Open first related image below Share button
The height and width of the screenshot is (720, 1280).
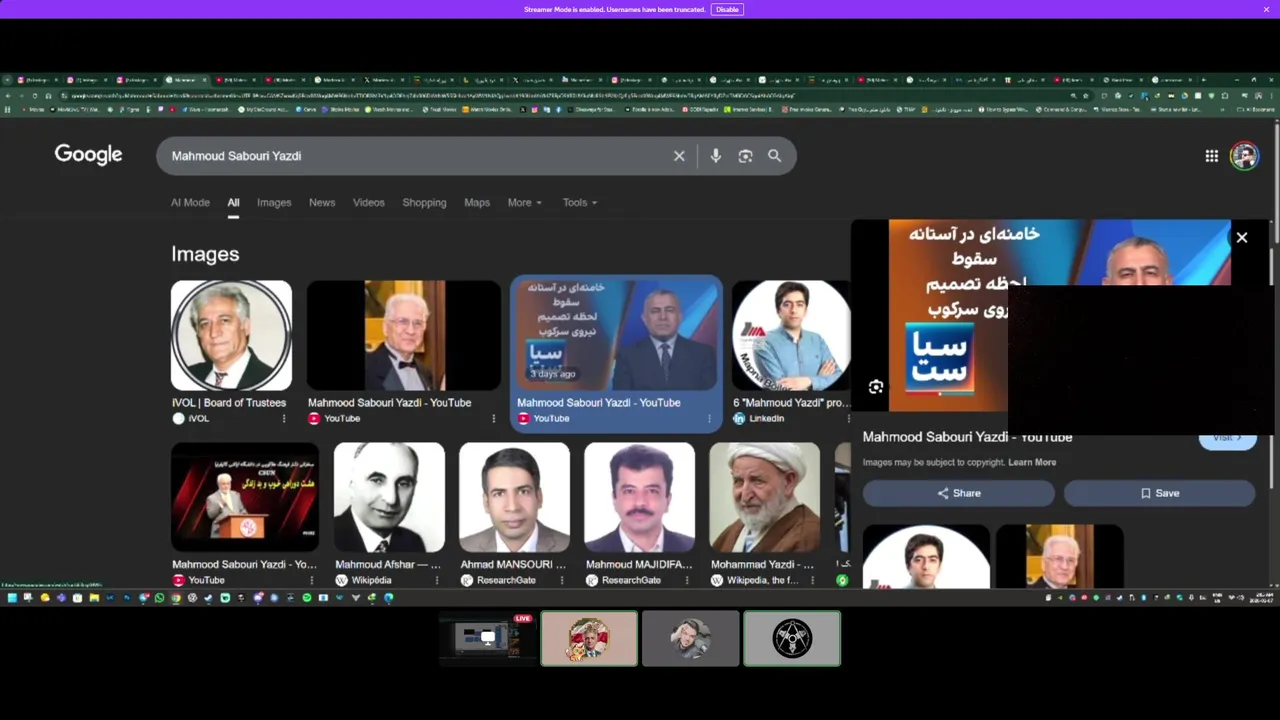click(926, 556)
